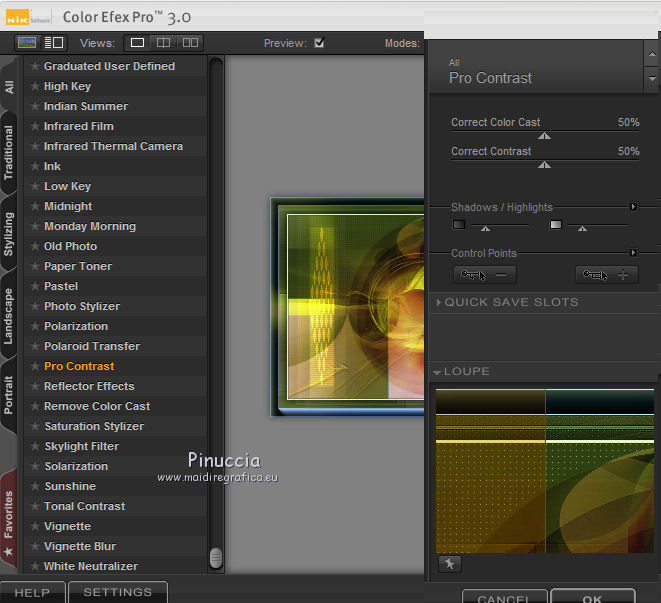Select the single image view icon
Viewport: 661px width, 603px height.
138,43
